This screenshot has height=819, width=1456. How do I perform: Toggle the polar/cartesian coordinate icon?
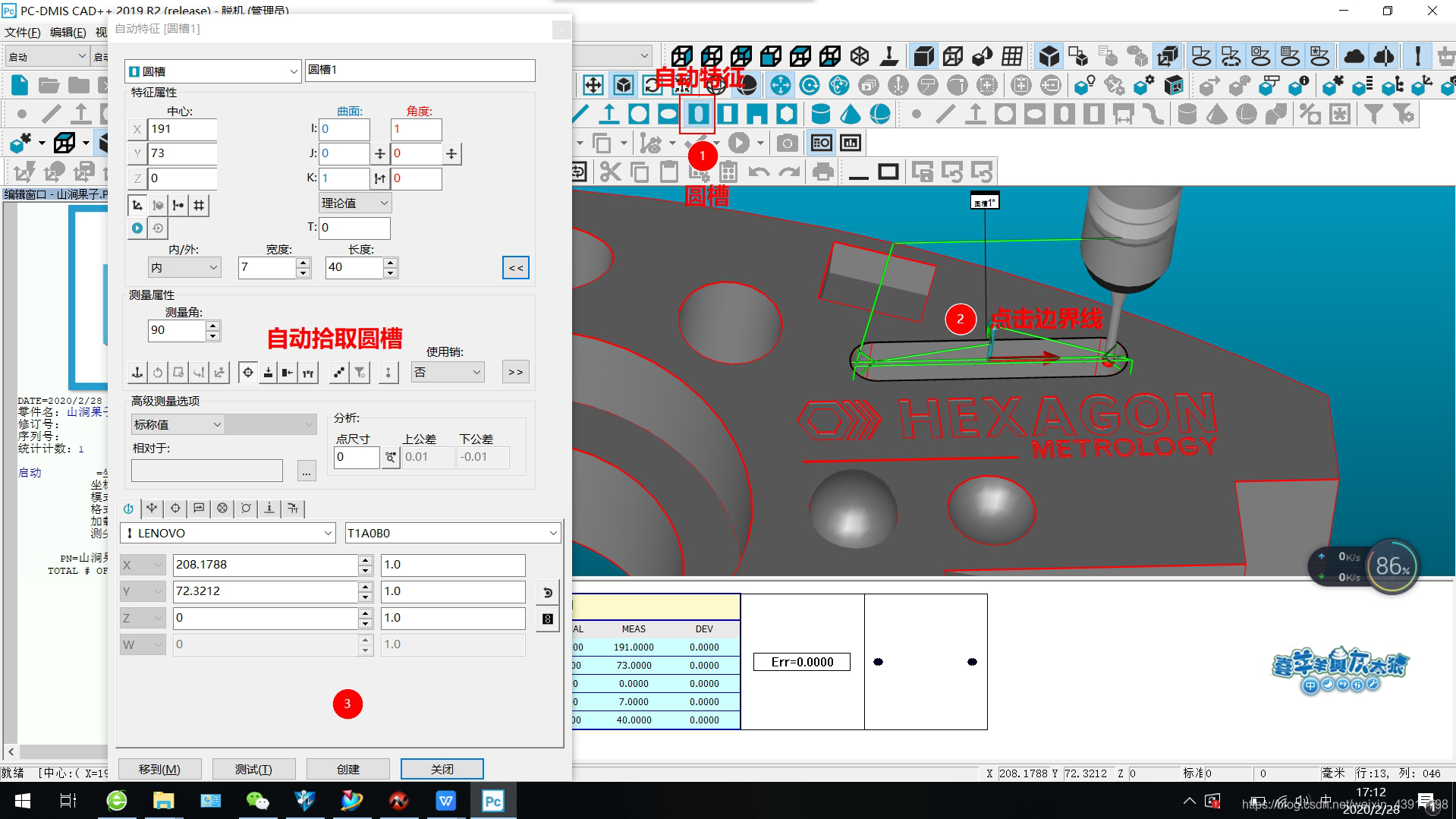click(x=137, y=205)
